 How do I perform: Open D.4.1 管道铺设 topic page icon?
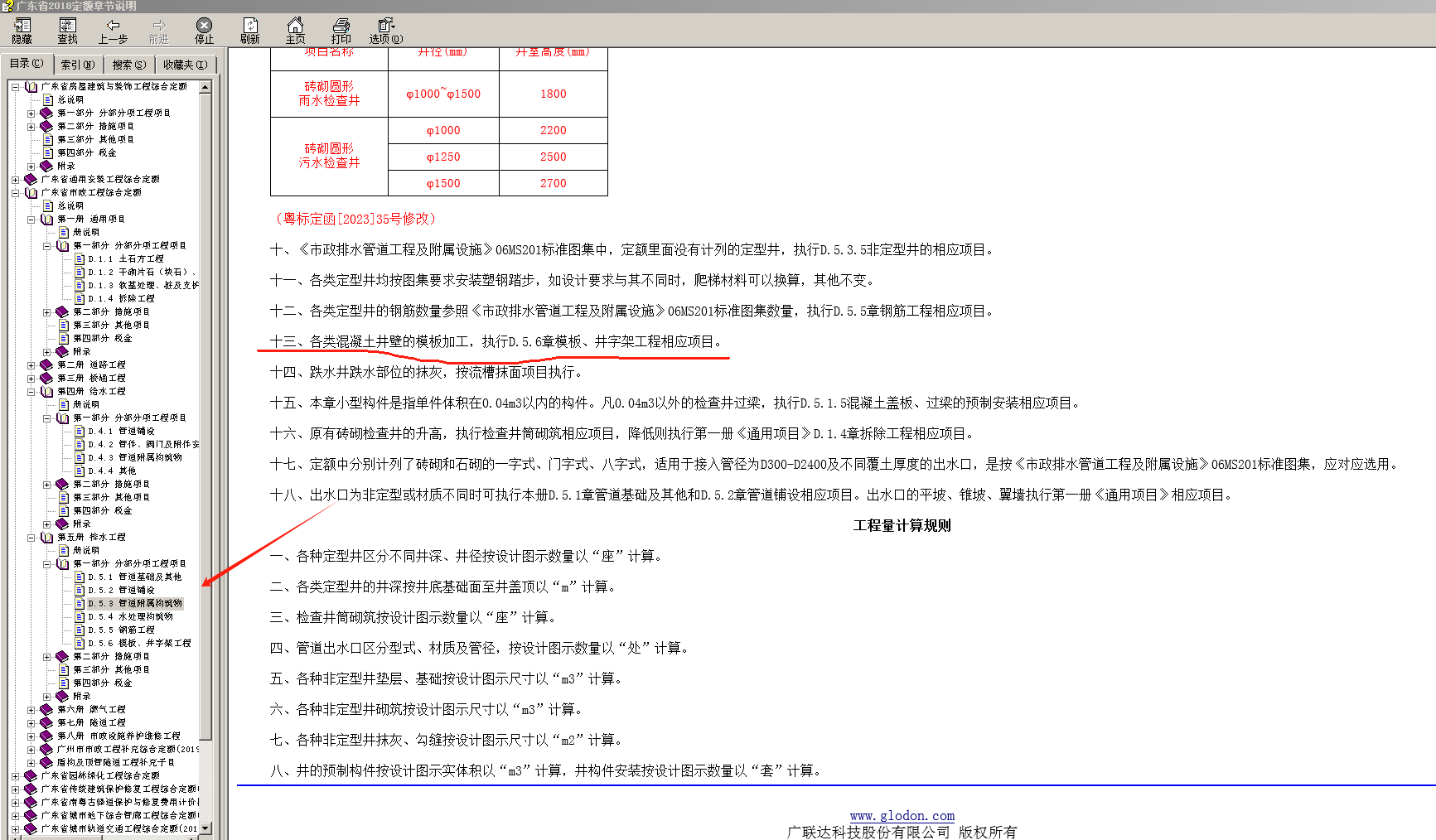click(80, 431)
